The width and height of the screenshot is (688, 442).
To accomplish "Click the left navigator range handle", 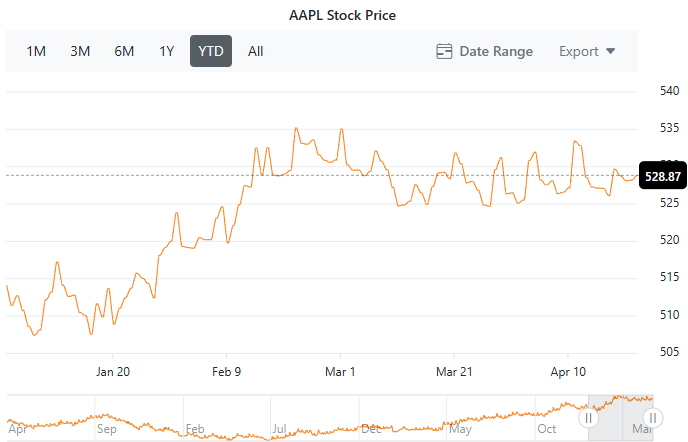I will (589, 418).
